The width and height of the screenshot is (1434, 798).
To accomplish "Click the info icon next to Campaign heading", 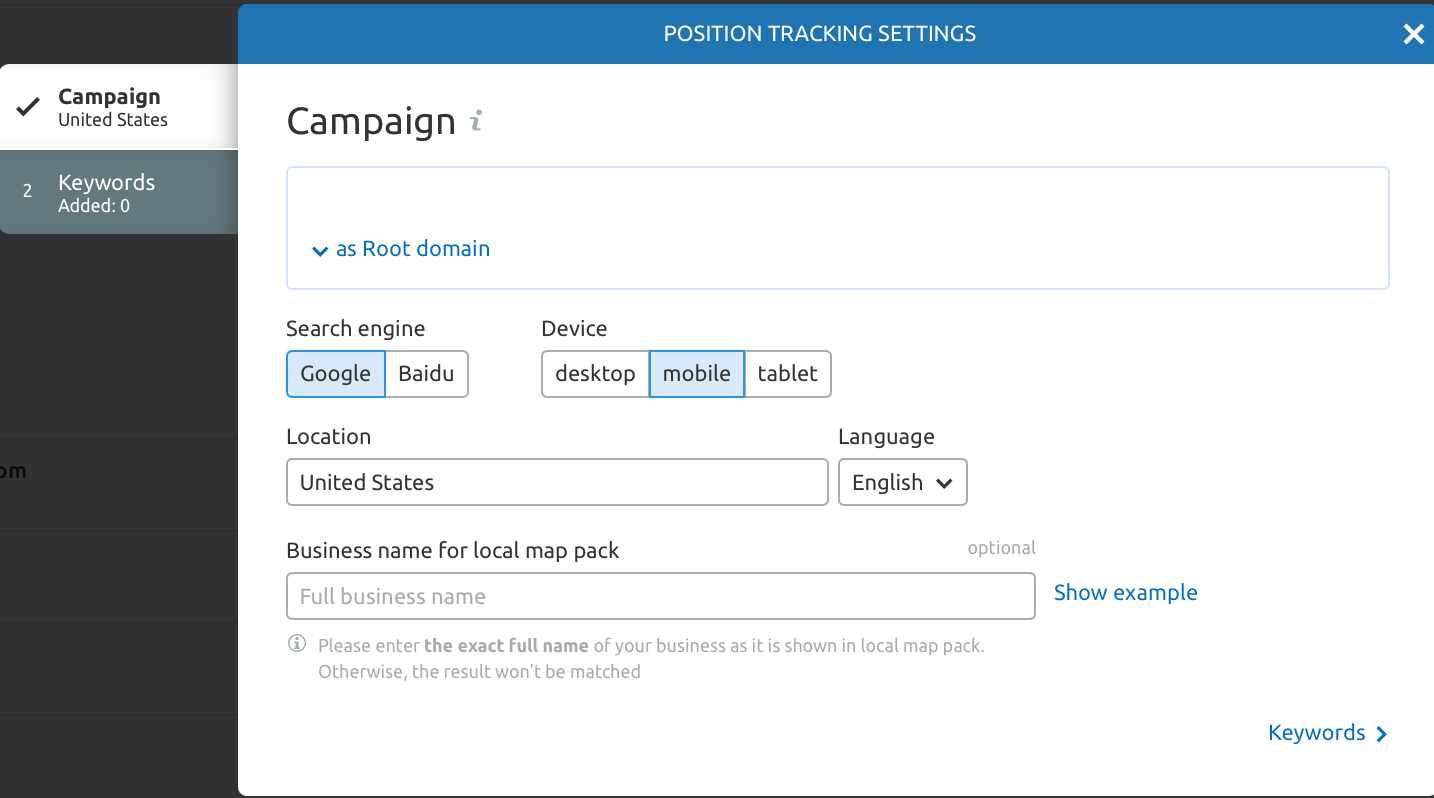I will [477, 122].
